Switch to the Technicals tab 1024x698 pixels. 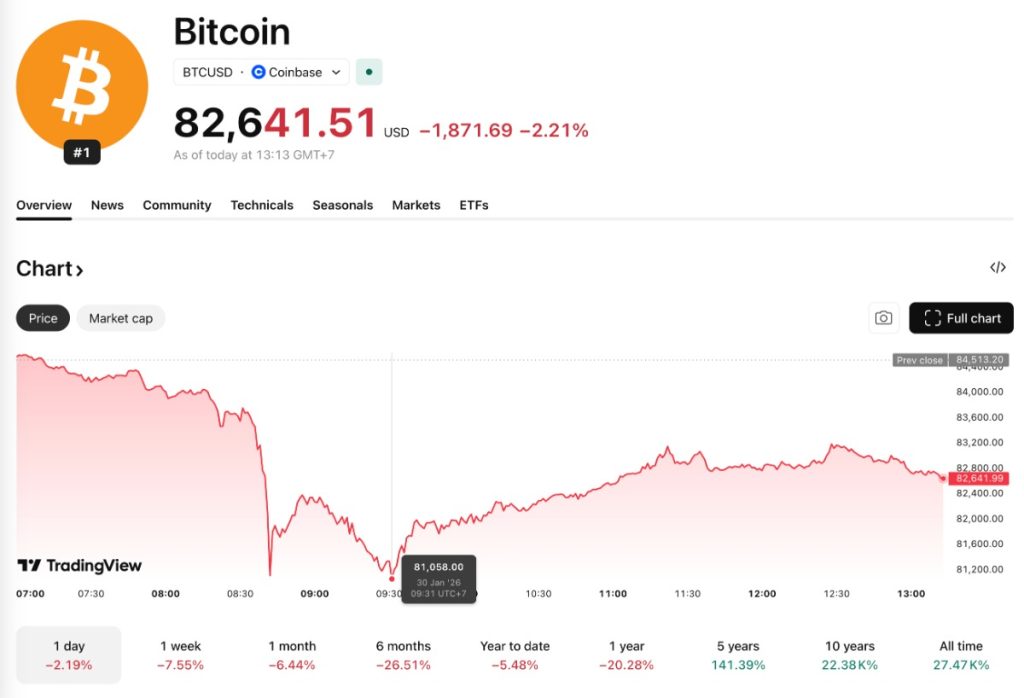pos(261,205)
